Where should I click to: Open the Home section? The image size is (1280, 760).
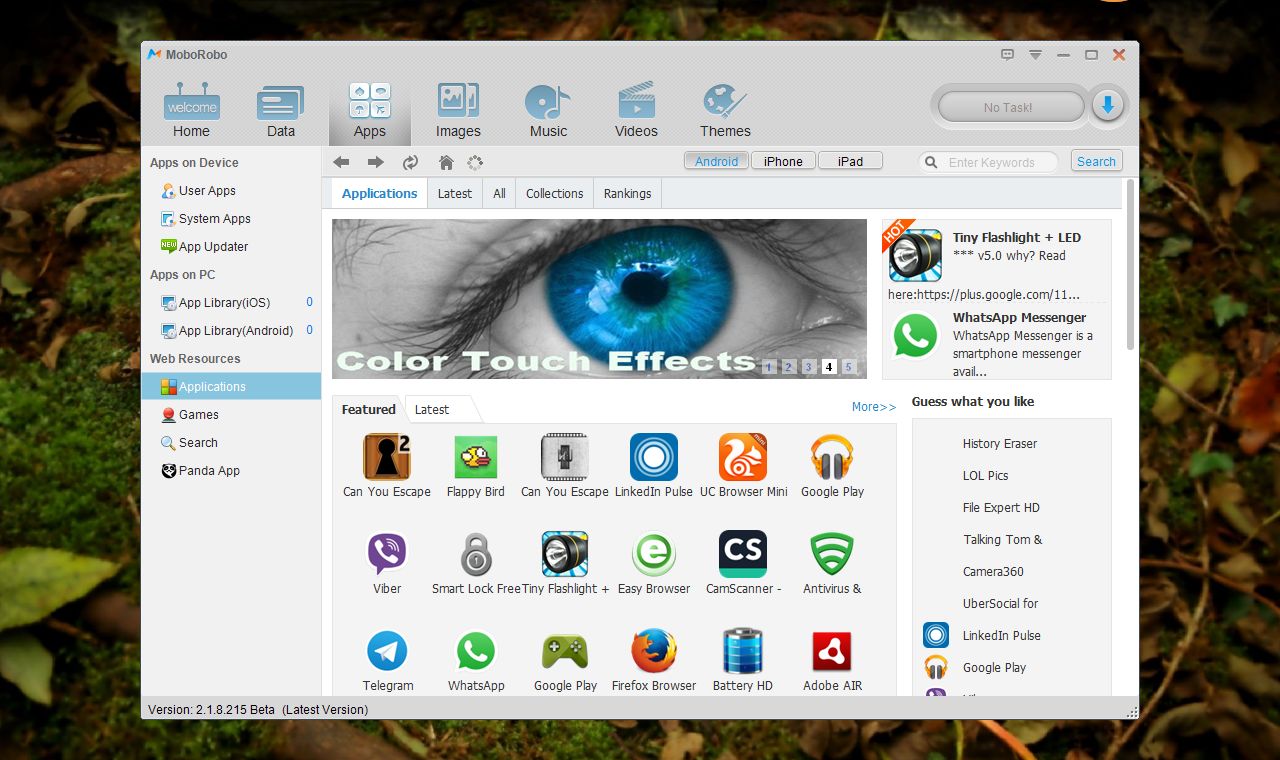(x=191, y=112)
